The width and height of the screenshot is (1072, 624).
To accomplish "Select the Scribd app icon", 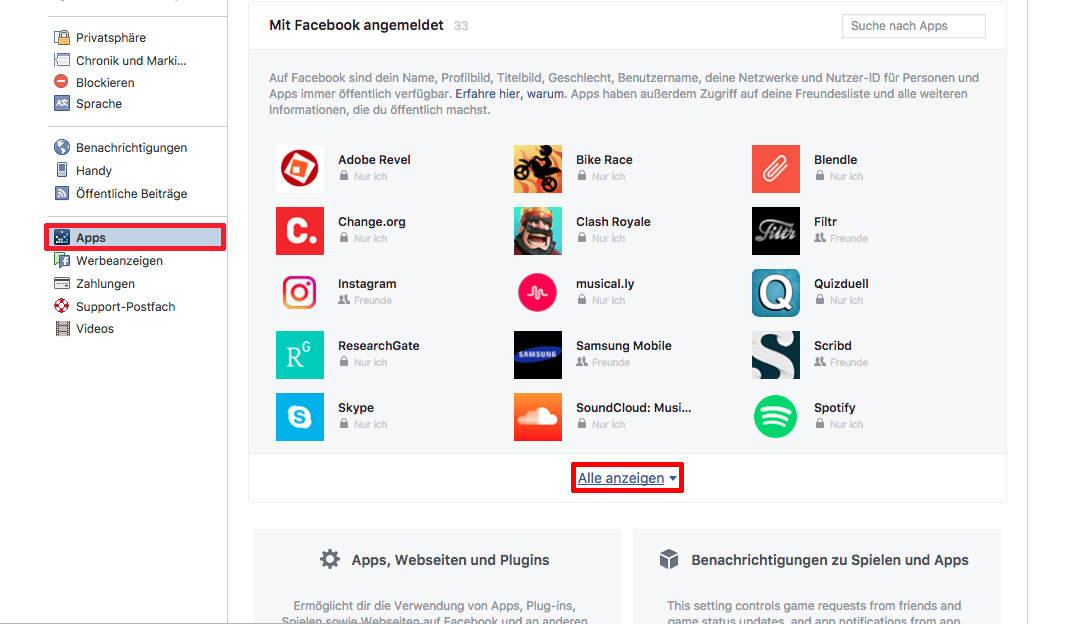I will (x=775, y=355).
